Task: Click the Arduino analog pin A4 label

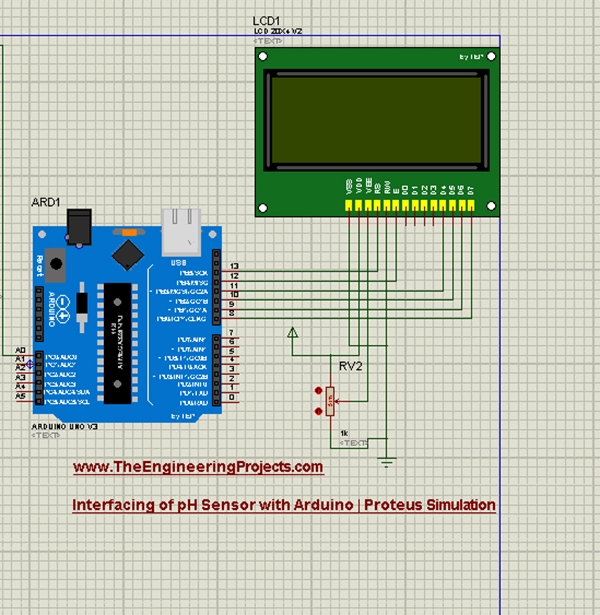Action: click(20, 387)
